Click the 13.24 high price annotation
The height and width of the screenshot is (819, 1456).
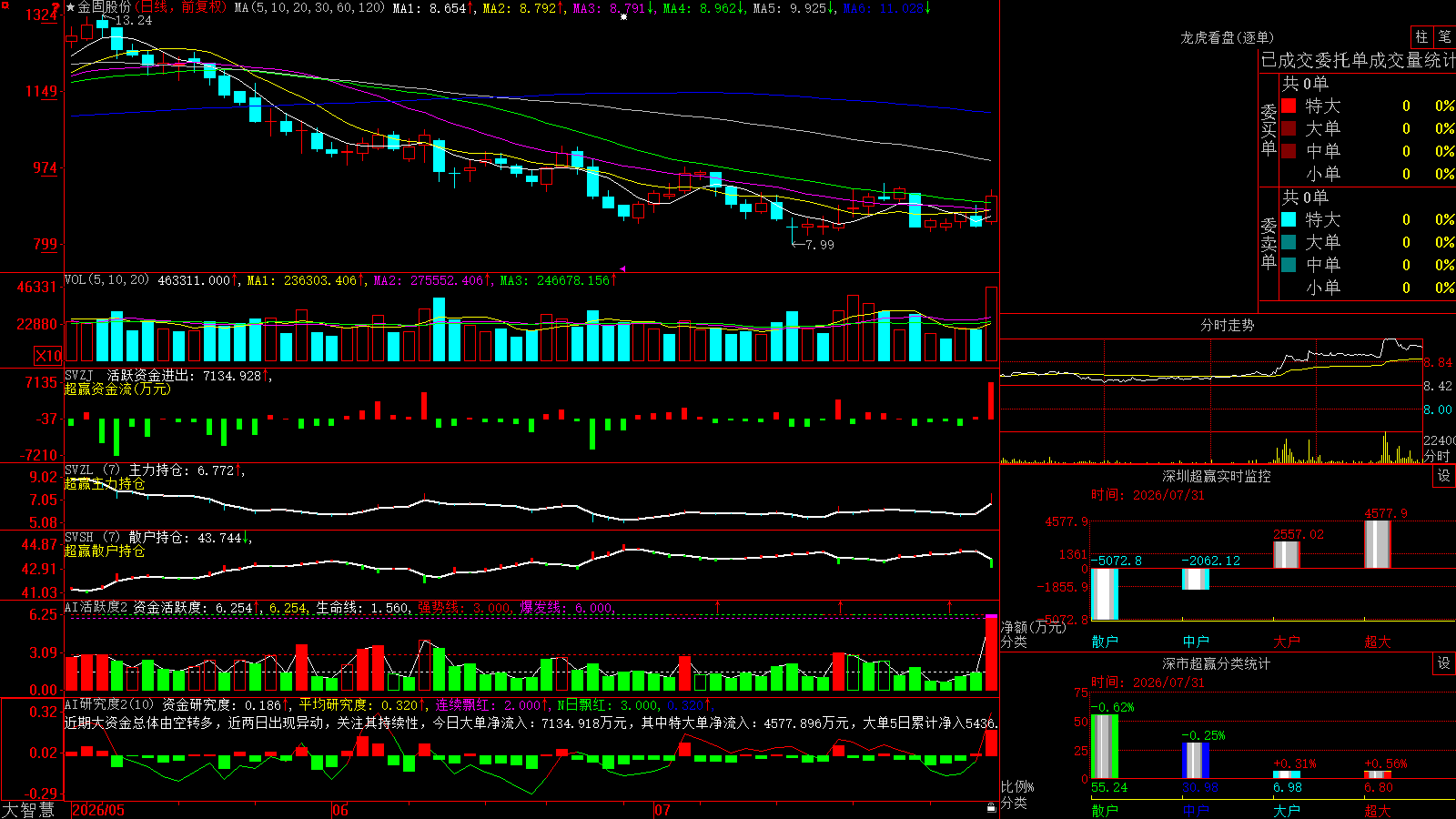(x=134, y=20)
